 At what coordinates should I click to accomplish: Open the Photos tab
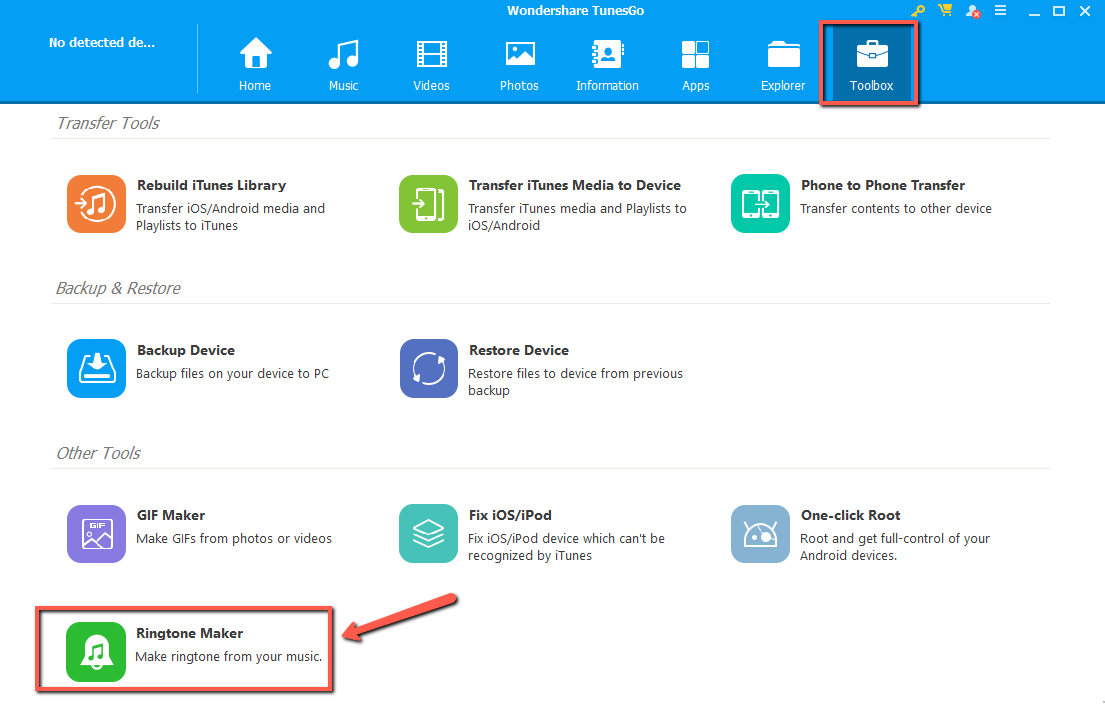[x=519, y=65]
